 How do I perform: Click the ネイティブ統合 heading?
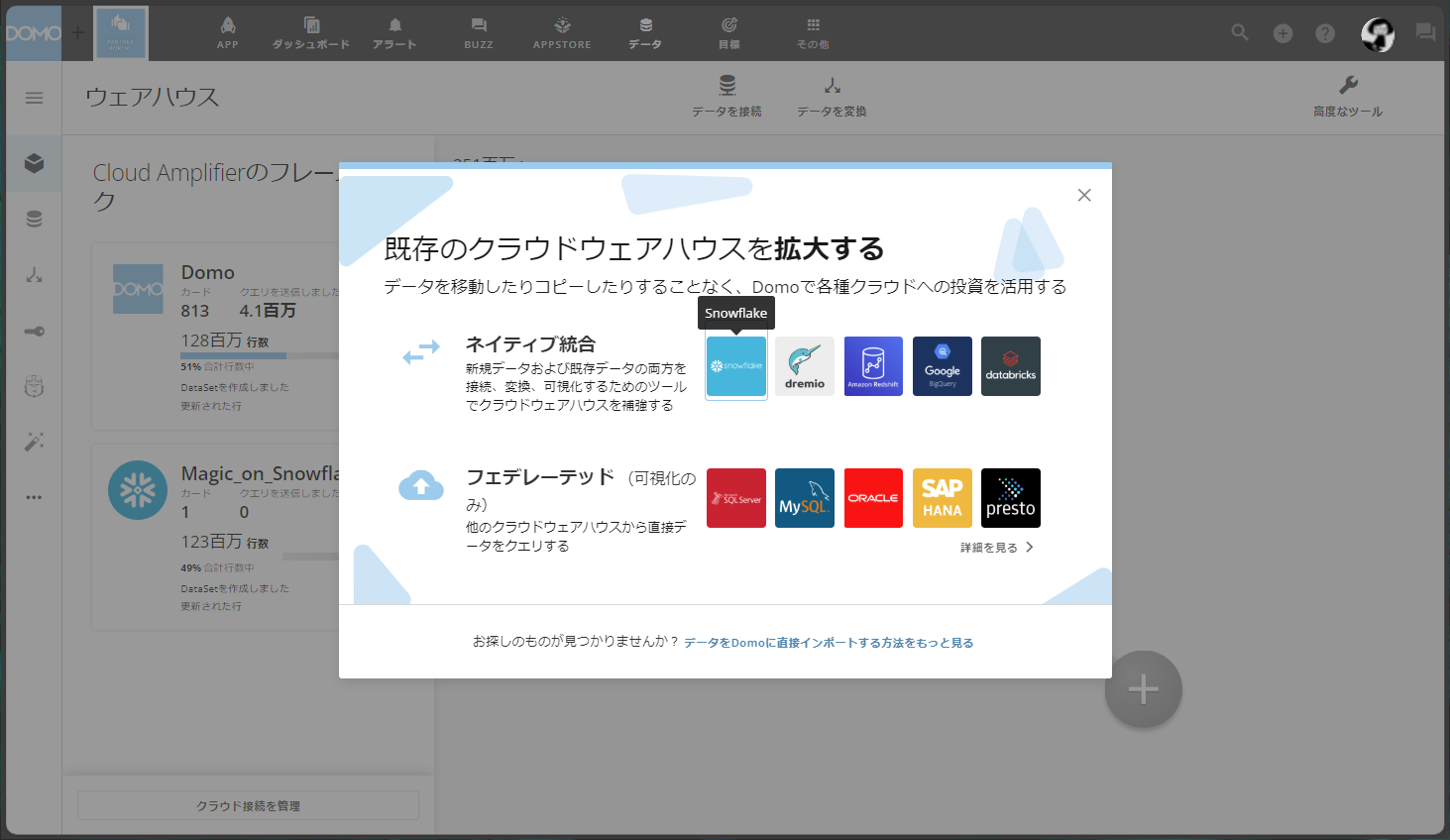pyautogui.click(x=531, y=344)
